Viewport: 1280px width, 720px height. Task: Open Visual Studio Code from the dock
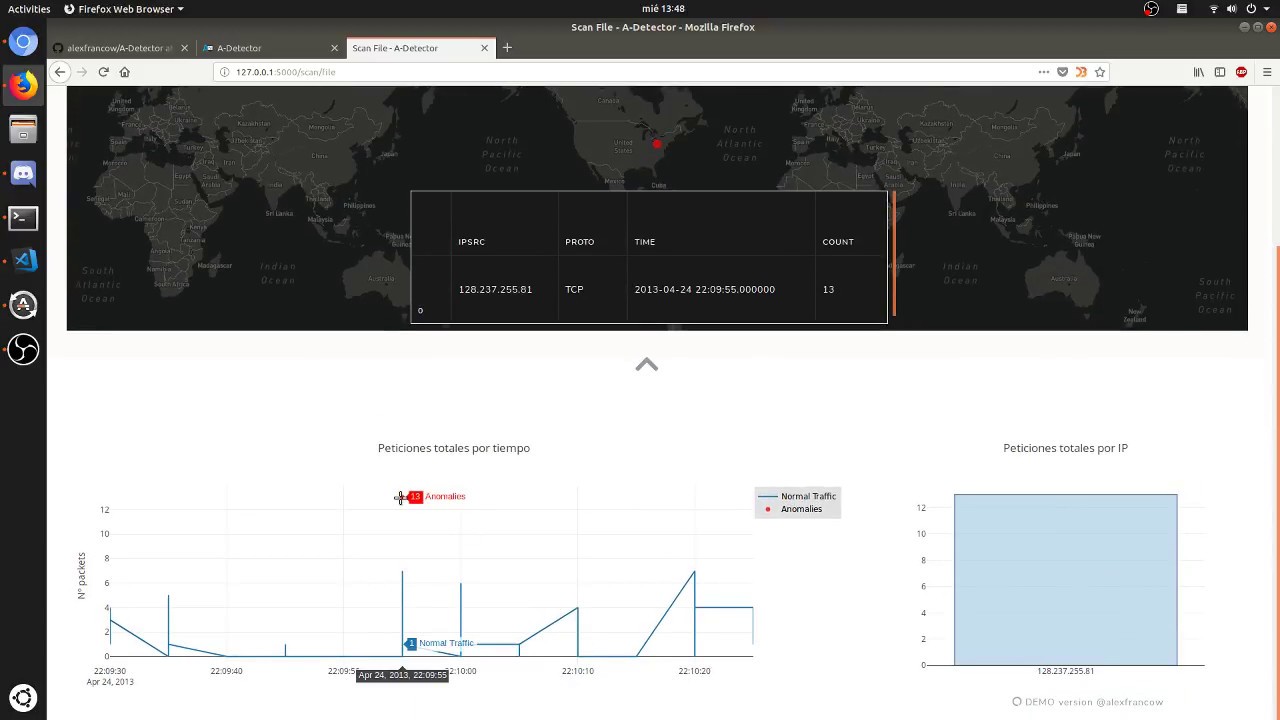tap(23, 261)
